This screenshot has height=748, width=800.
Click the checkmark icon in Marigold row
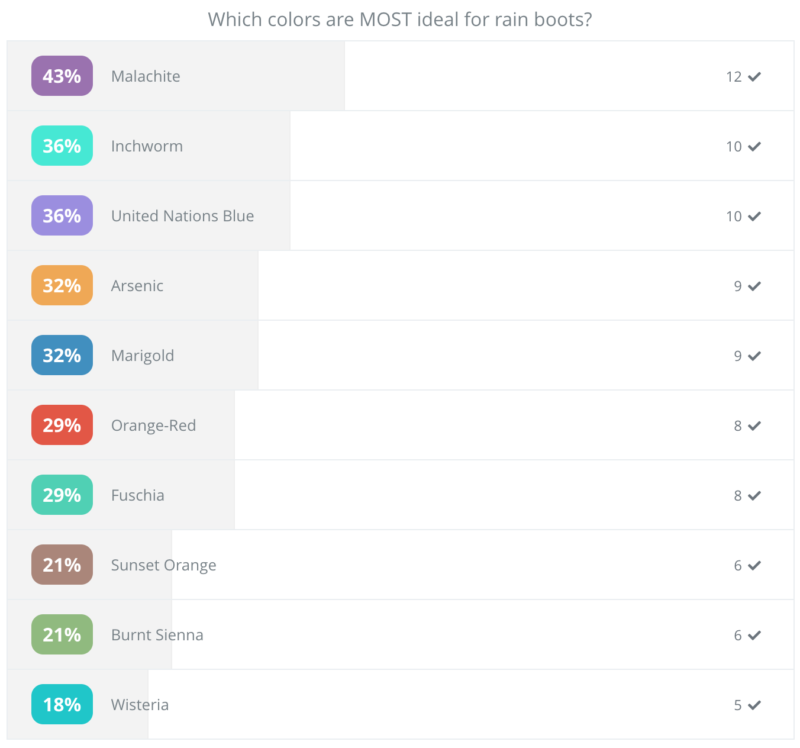point(754,356)
